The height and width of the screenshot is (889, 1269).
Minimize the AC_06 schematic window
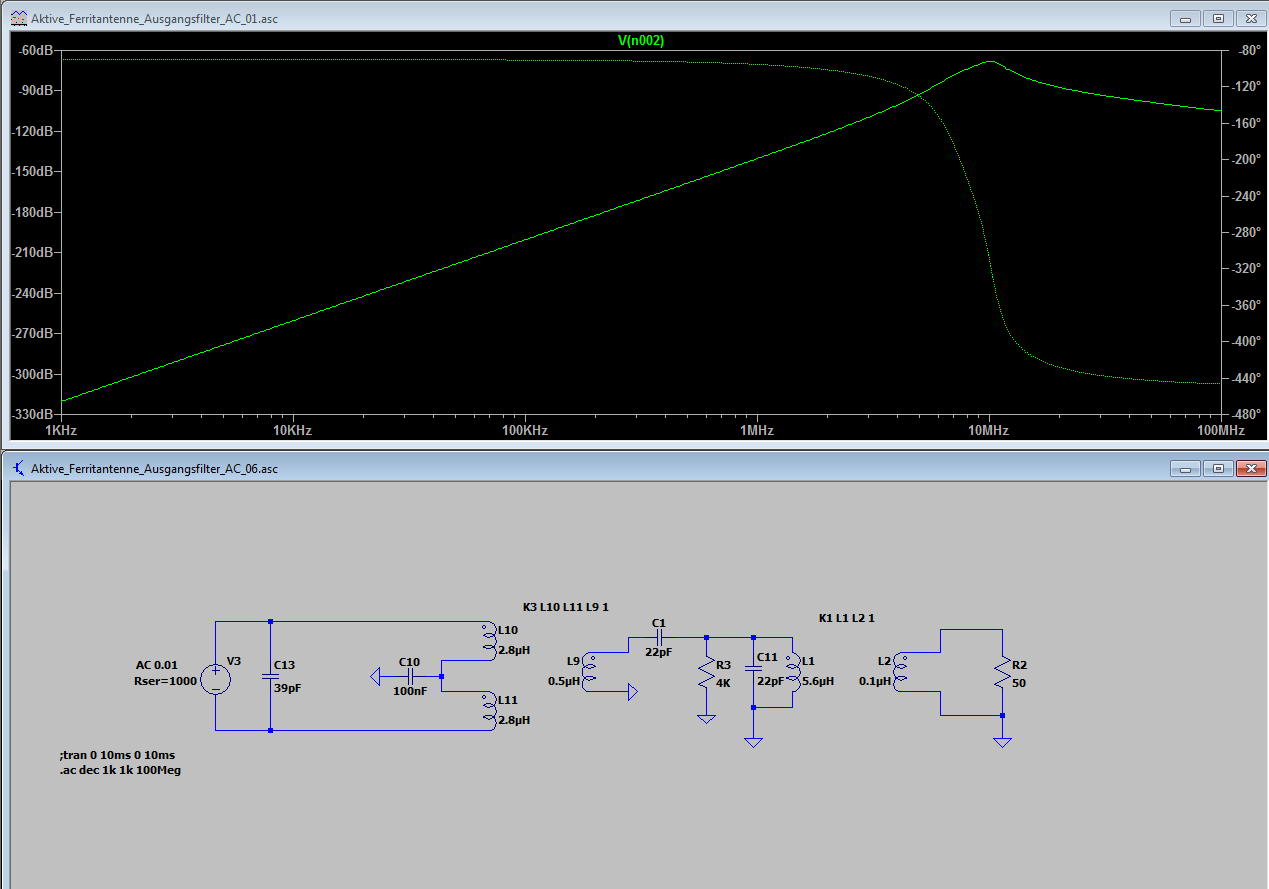pos(1187,467)
